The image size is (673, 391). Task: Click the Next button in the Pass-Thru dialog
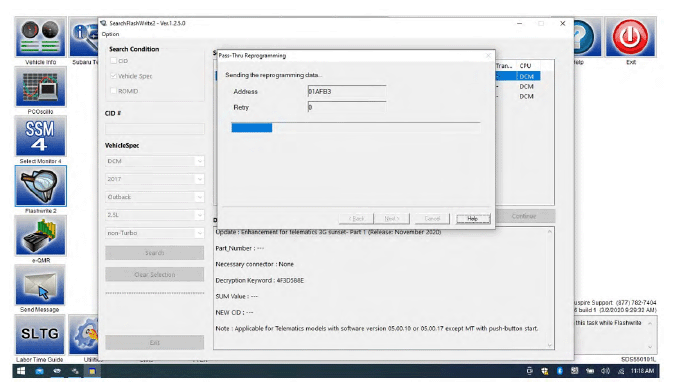(x=391, y=218)
